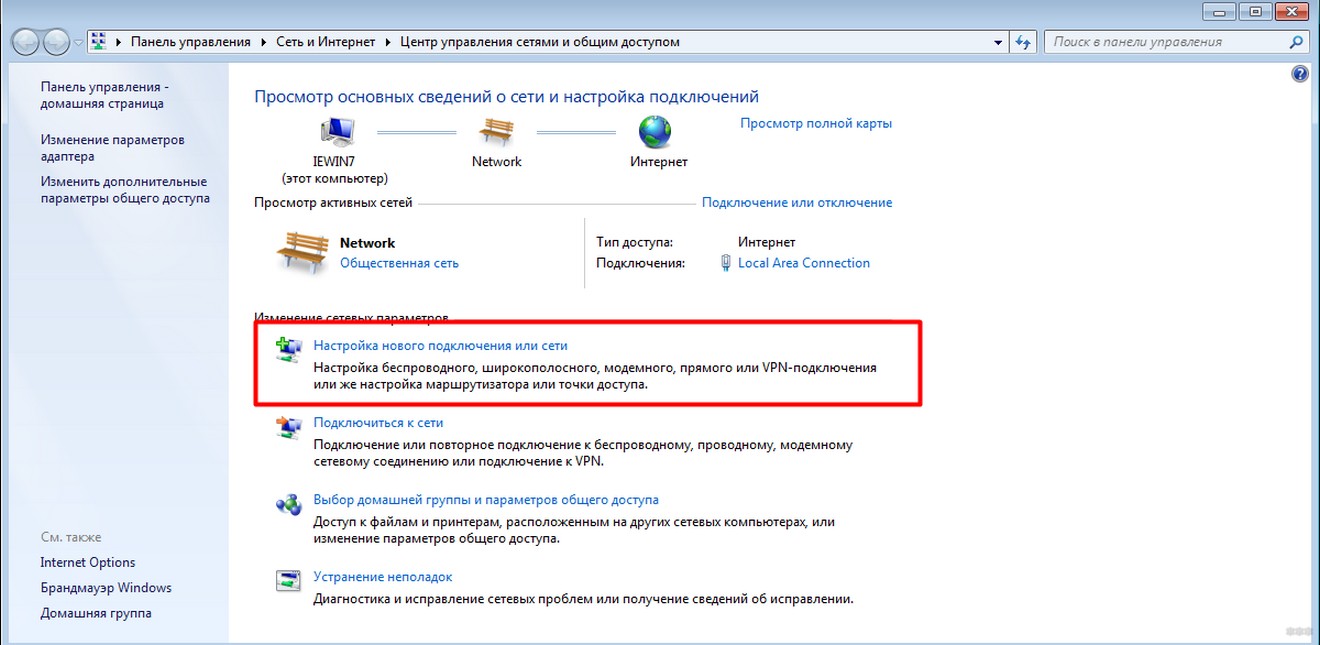Viewport: 1320px width, 645px height.
Task: Click 'Настройка нового подключения или сети'
Action: point(440,345)
